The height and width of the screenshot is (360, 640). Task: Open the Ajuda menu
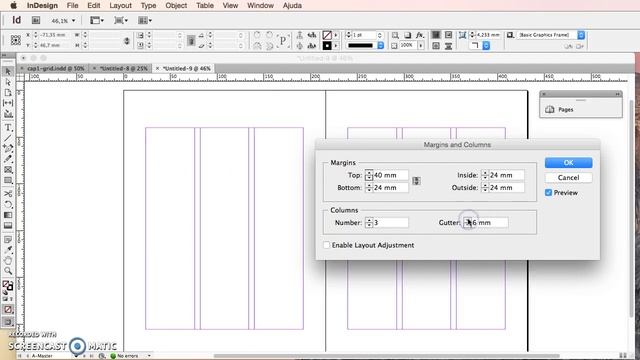tap(292, 5)
